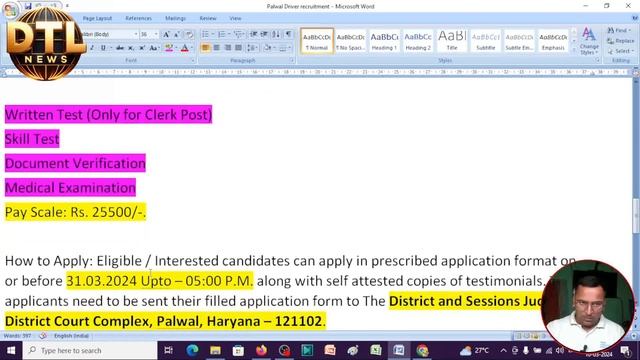
Task: Expand the Select dropdown in Editing group
Action: (620, 51)
